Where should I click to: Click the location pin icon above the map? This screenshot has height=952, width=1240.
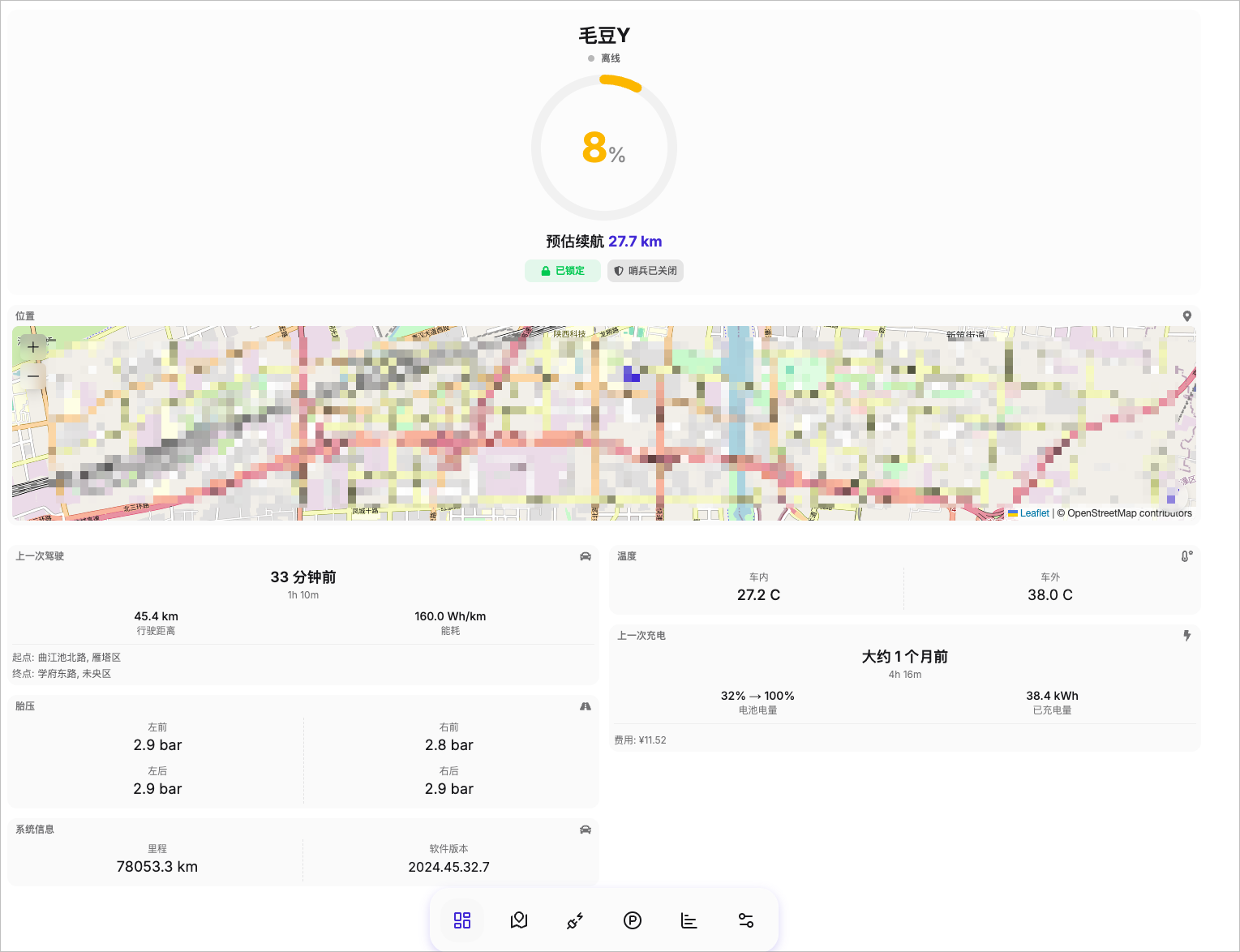(1186, 316)
